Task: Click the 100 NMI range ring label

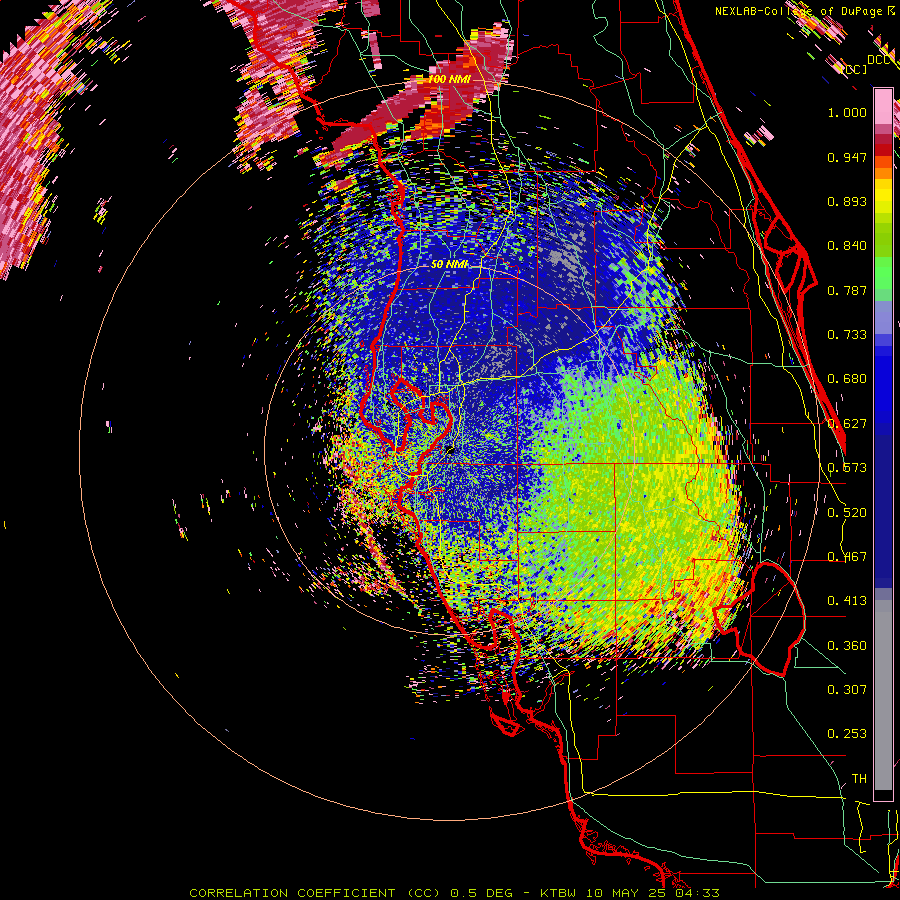Action: (449, 79)
